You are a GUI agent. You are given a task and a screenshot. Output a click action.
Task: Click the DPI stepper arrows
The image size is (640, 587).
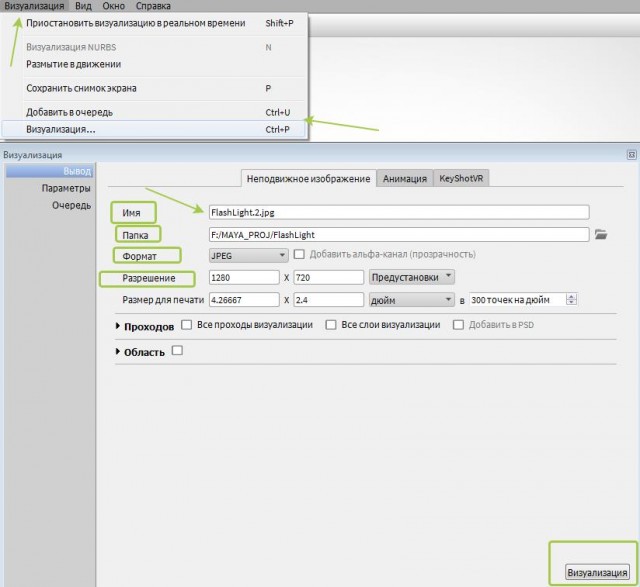point(572,299)
